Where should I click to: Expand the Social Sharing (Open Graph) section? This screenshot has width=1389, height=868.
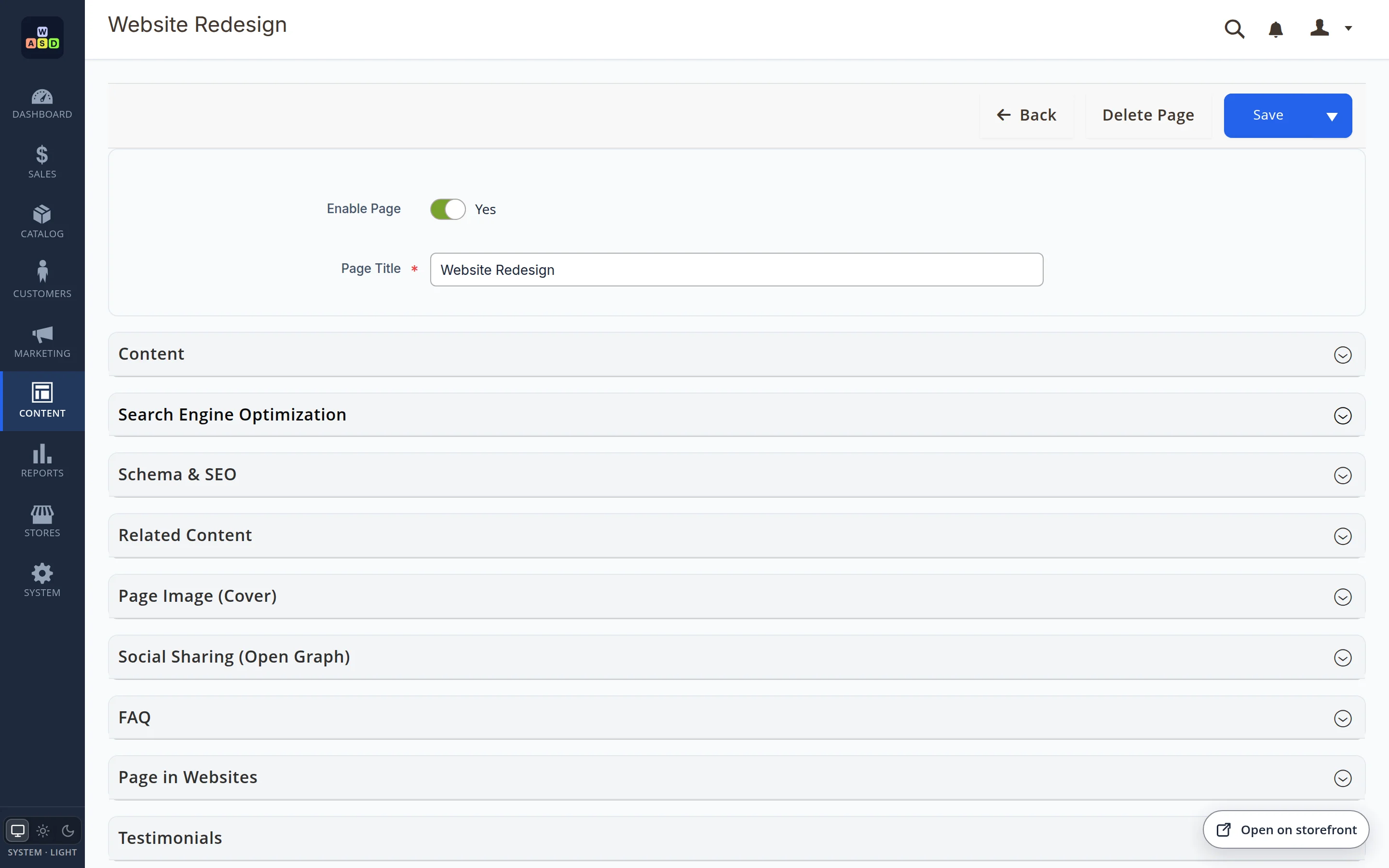[x=736, y=657]
